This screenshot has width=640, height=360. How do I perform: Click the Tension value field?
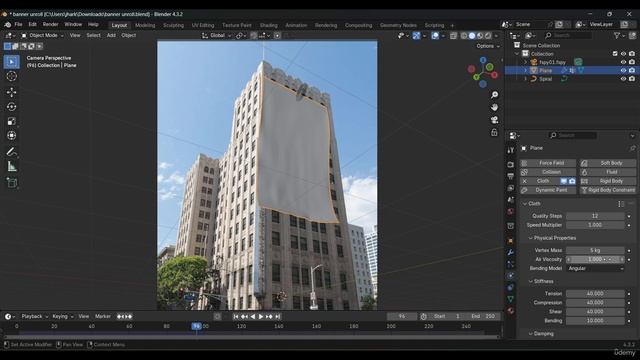click(595, 294)
